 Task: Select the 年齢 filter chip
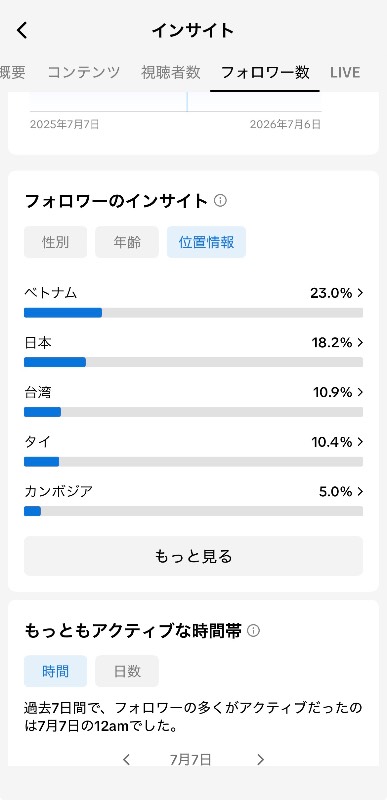[x=127, y=242]
